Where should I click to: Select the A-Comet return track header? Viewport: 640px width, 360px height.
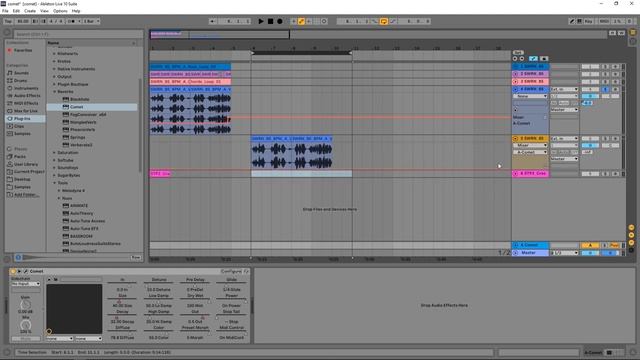pyautogui.click(x=531, y=245)
